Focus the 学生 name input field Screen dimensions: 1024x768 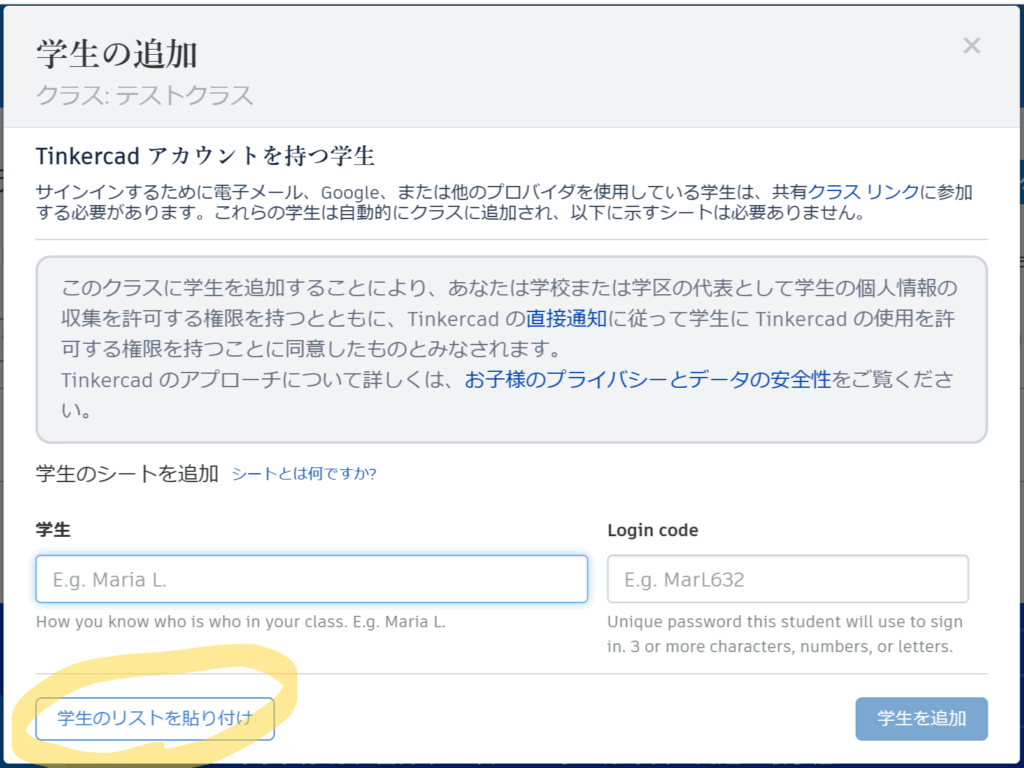(x=312, y=579)
